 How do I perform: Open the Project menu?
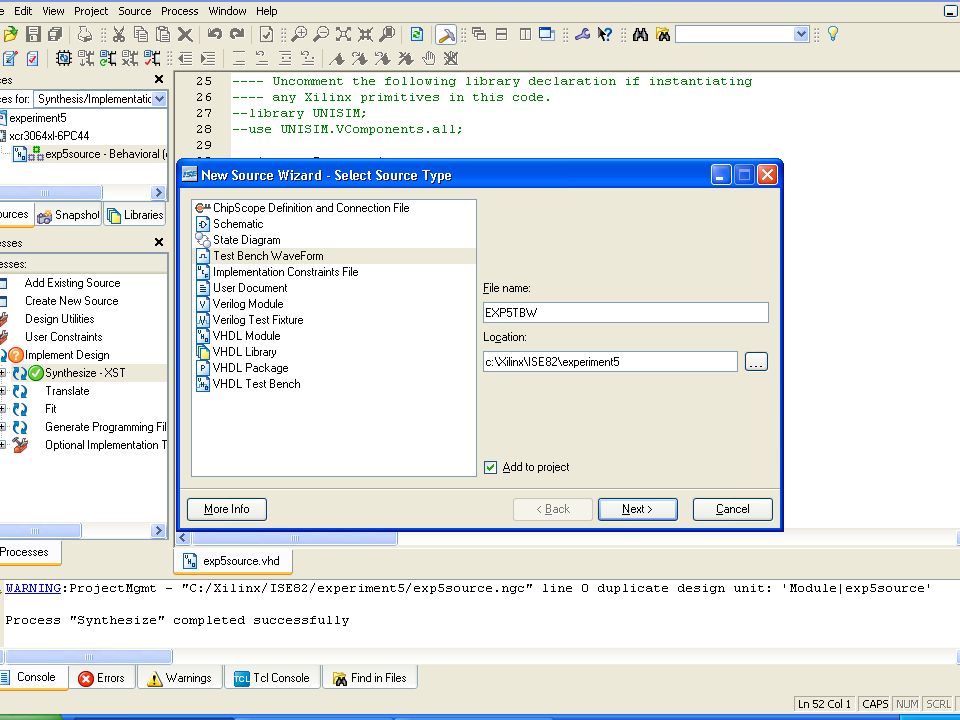pyautogui.click(x=91, y=11)
